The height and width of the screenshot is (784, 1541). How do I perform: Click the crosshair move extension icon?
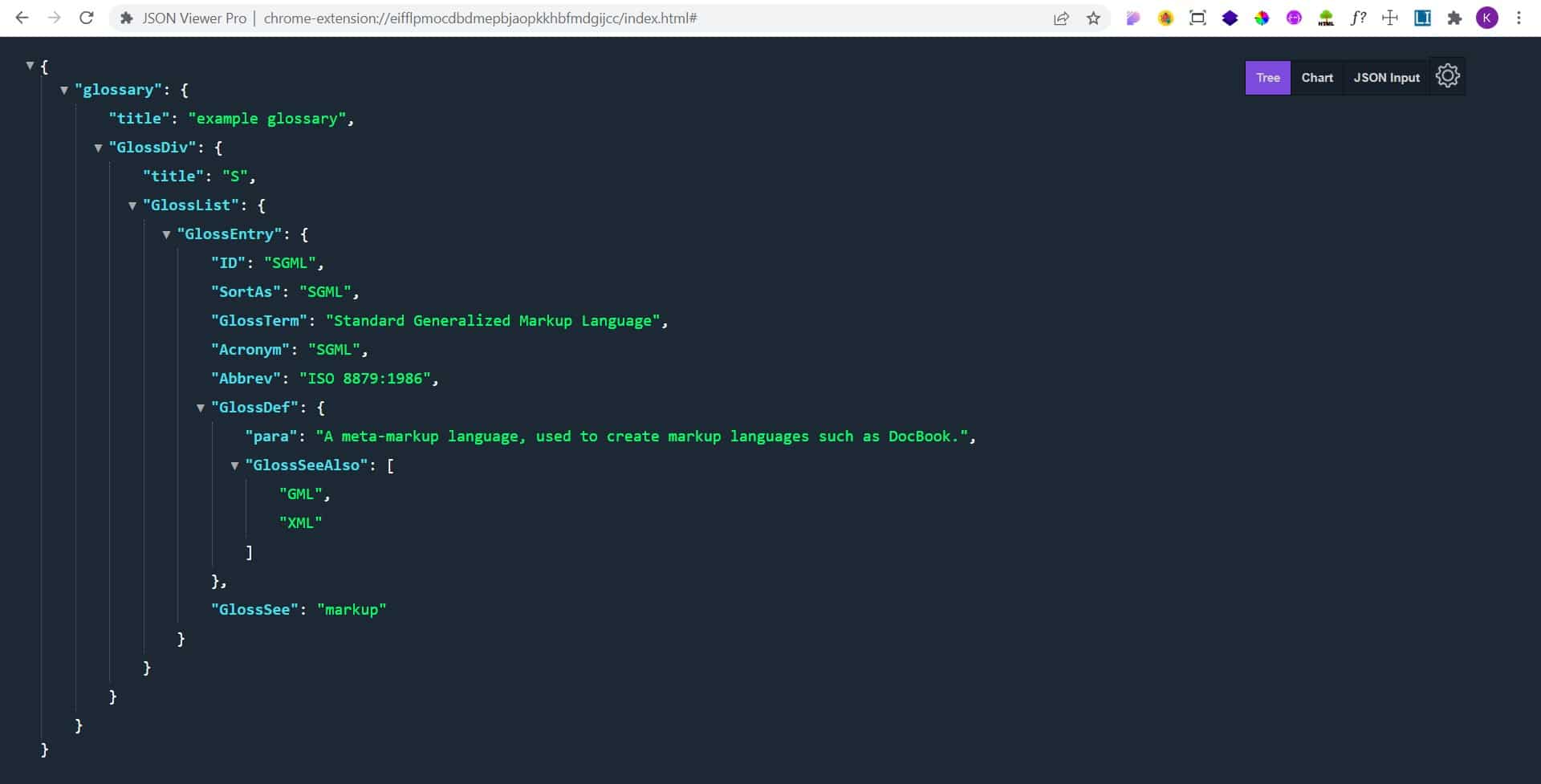1389,18
